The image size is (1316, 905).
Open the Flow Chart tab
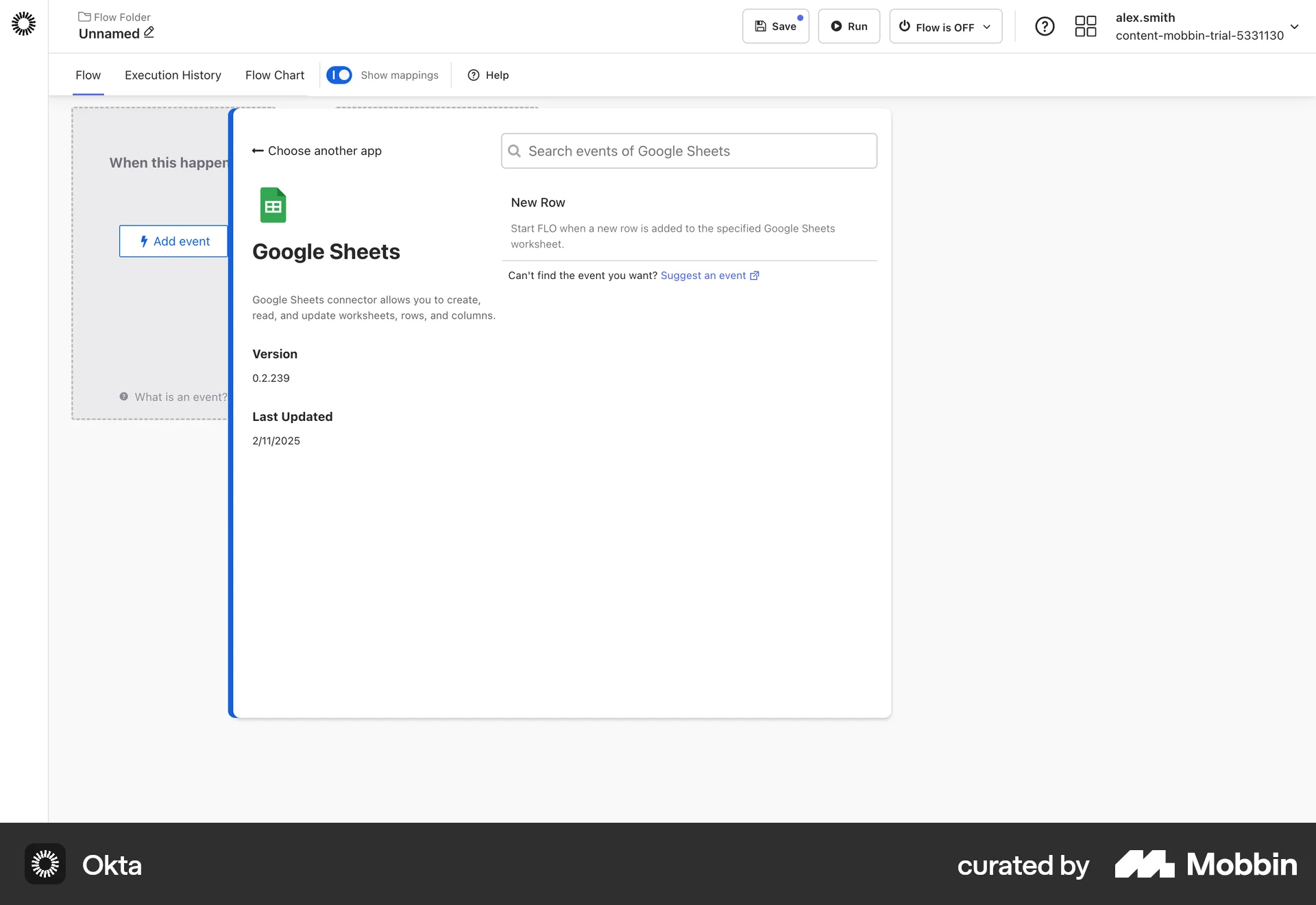pyautogui.click(x=274, y=75)
